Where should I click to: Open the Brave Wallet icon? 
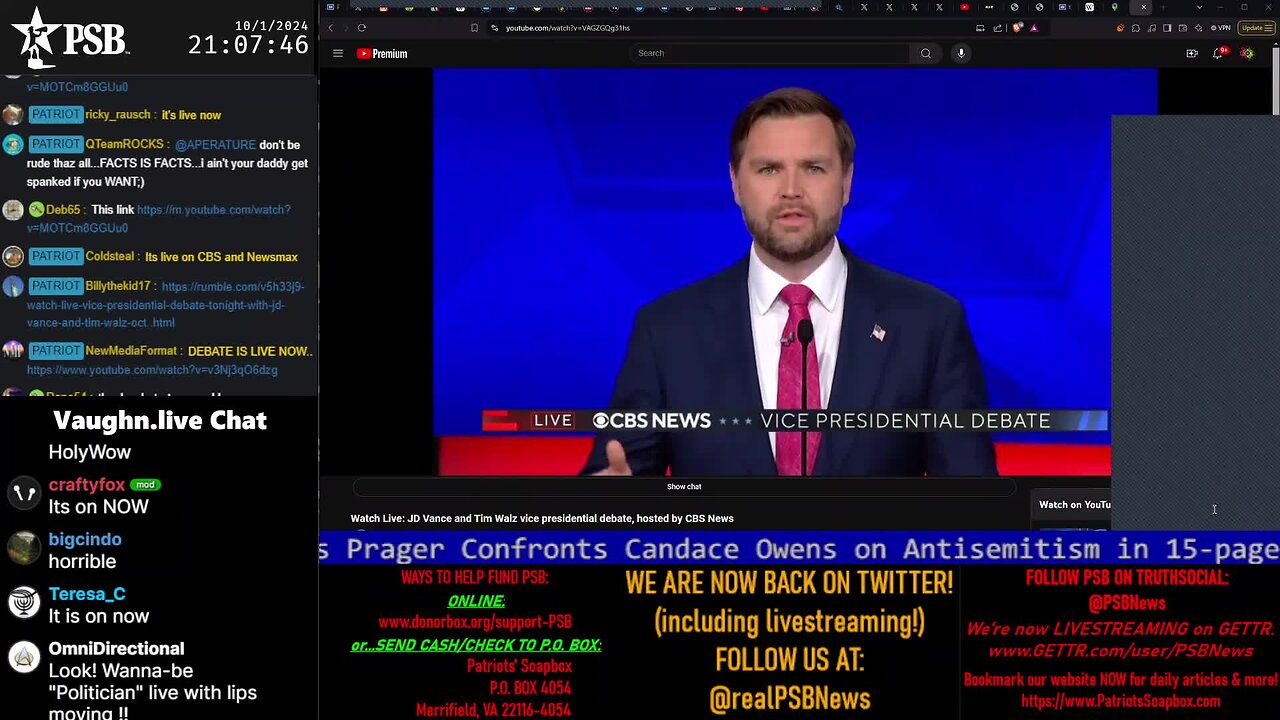(x=1183, y=28)
